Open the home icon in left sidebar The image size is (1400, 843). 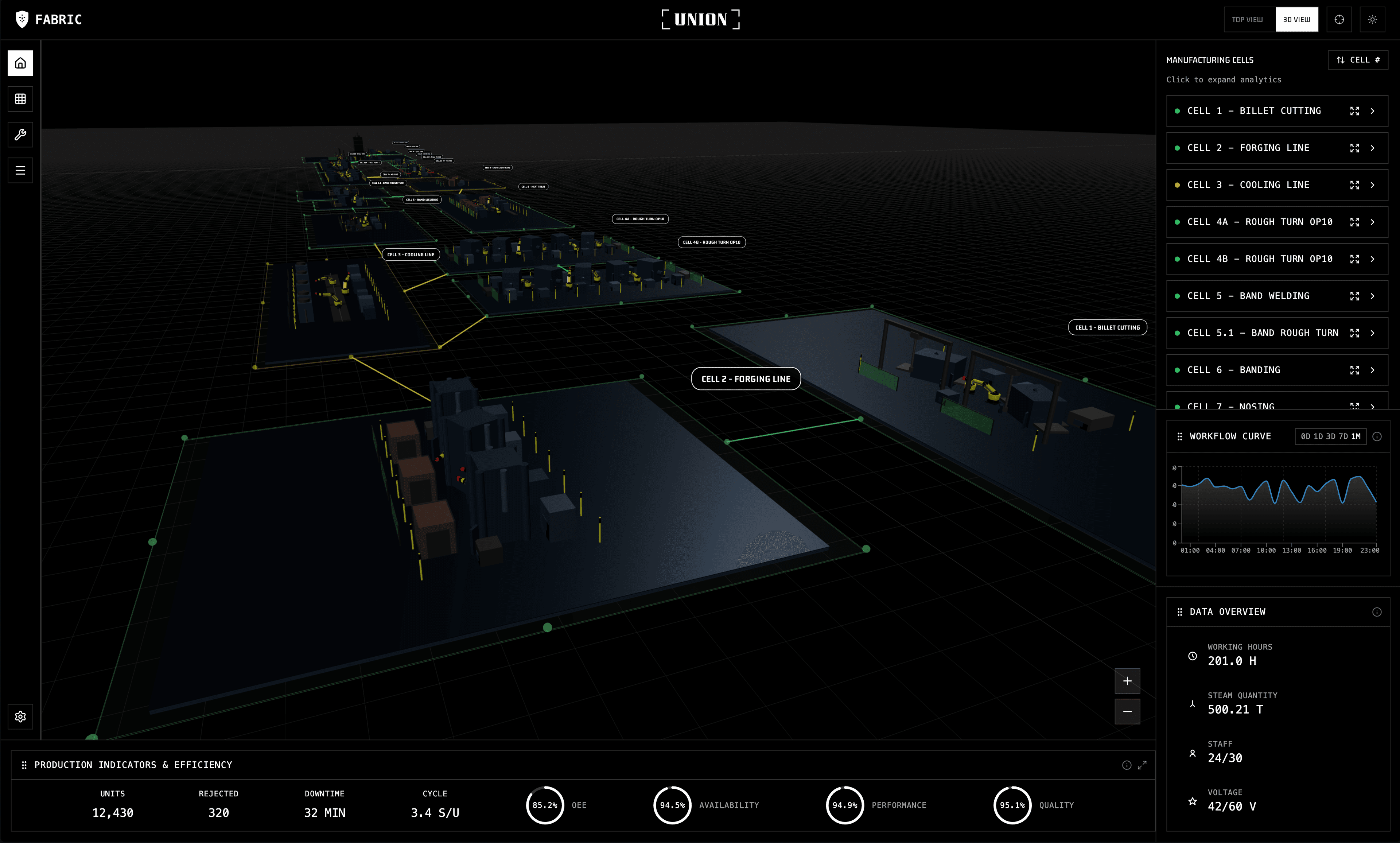[20, 63]
